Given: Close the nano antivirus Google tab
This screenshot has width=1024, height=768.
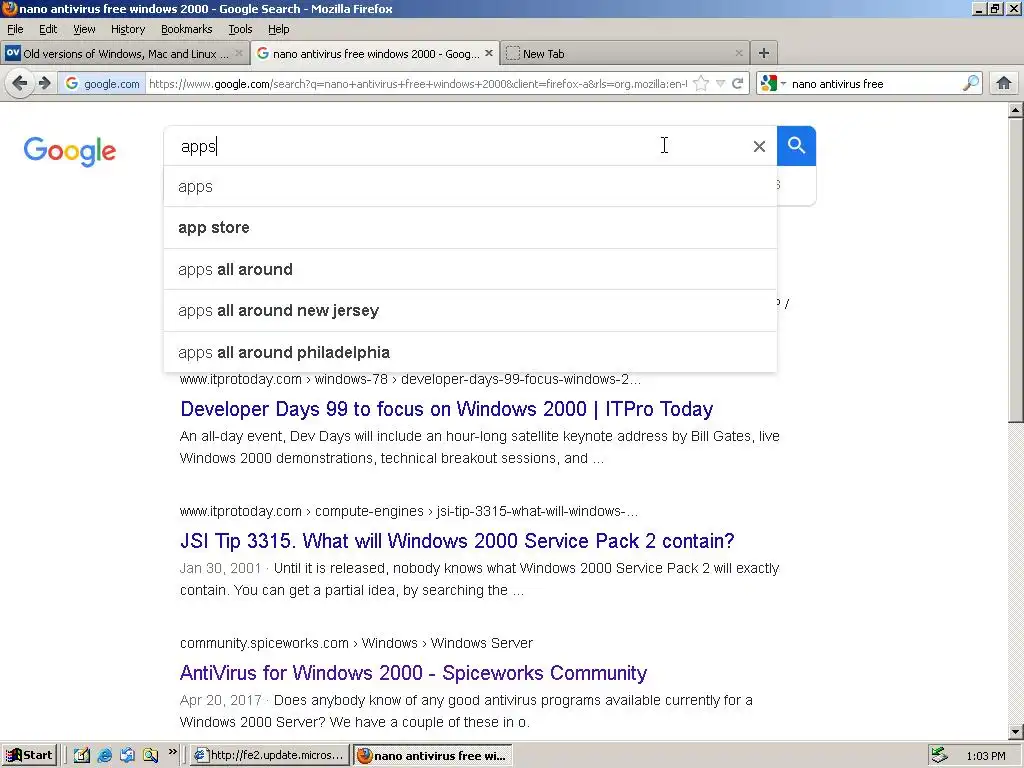Looking at the screenshot, I should pyautogui.click(x=488, y=54).
